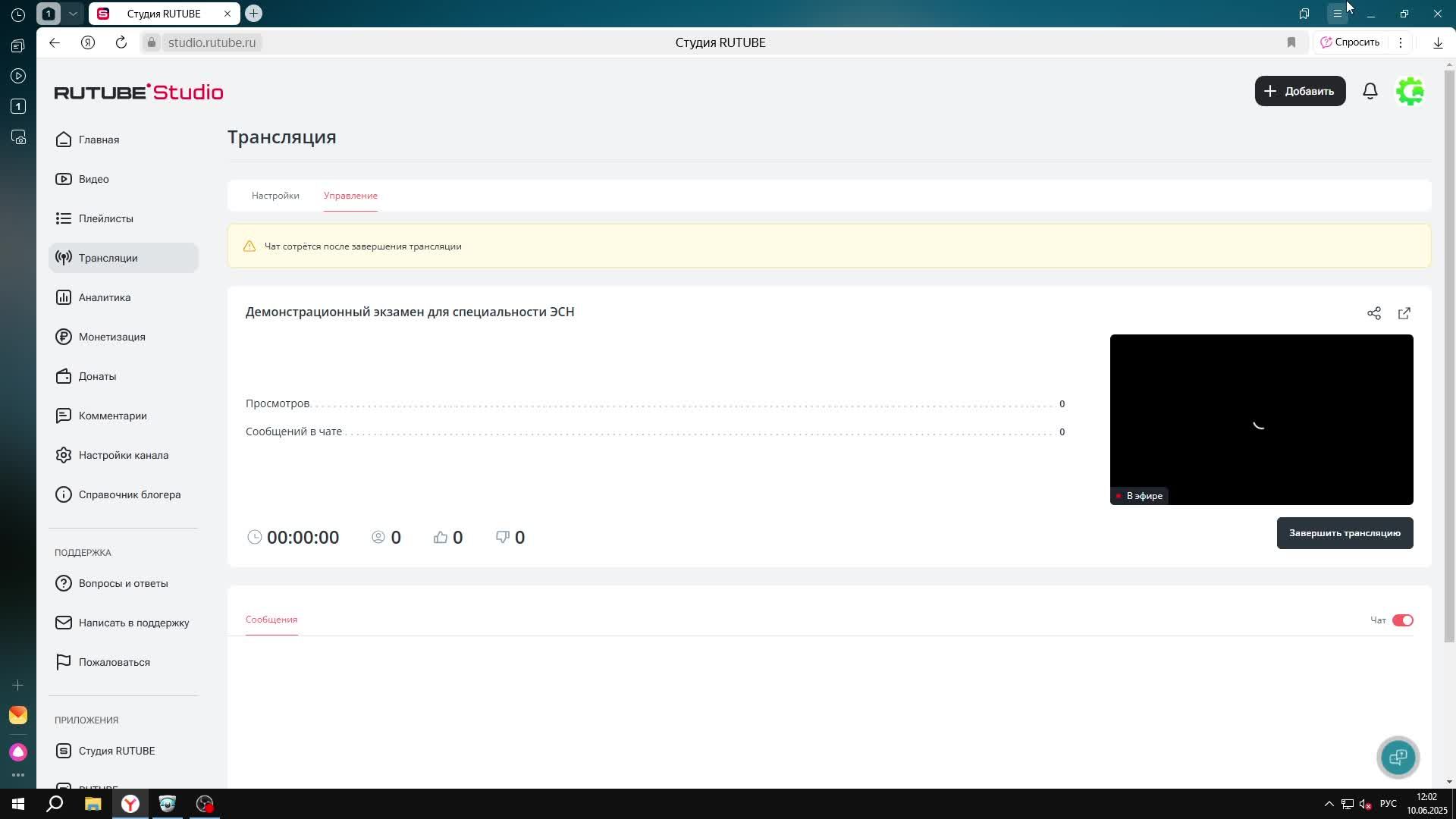The width and height of the screenshot is (1456, 819).
Task: Open broadcast in new window icon
Action: pos(1404,313)
